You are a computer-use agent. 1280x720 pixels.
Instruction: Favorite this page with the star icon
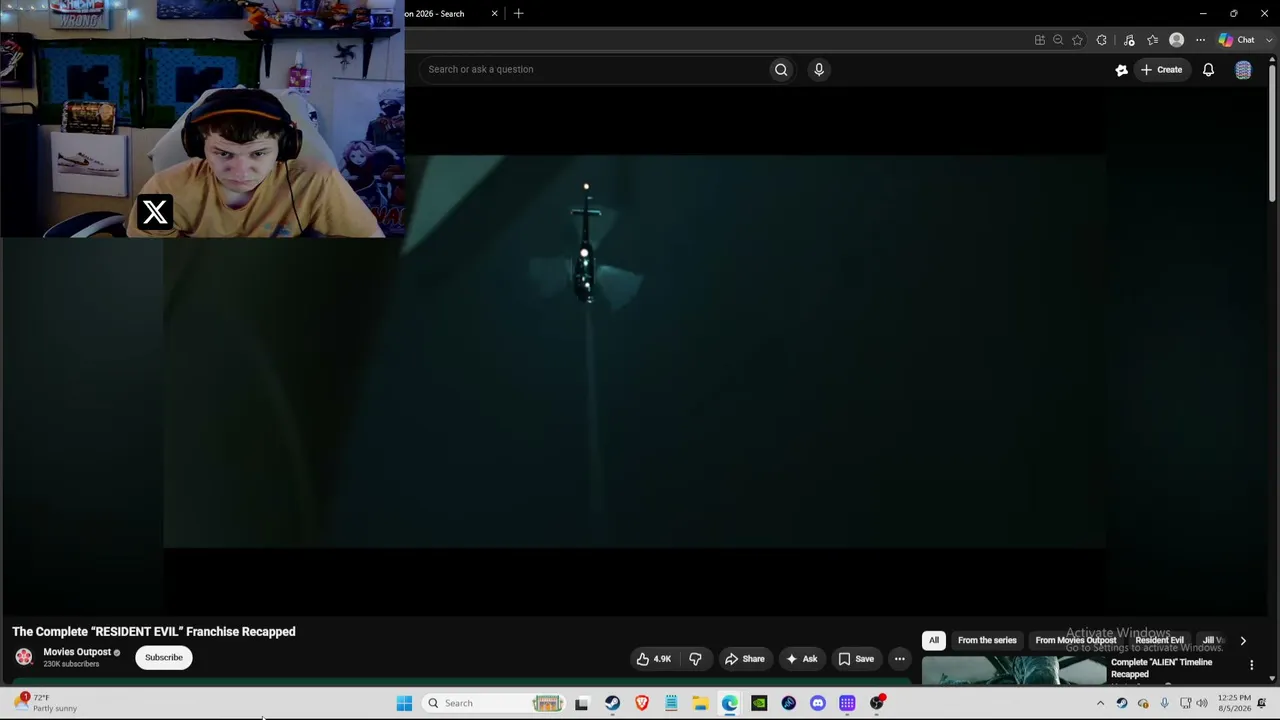click(x=1077, y=40)
